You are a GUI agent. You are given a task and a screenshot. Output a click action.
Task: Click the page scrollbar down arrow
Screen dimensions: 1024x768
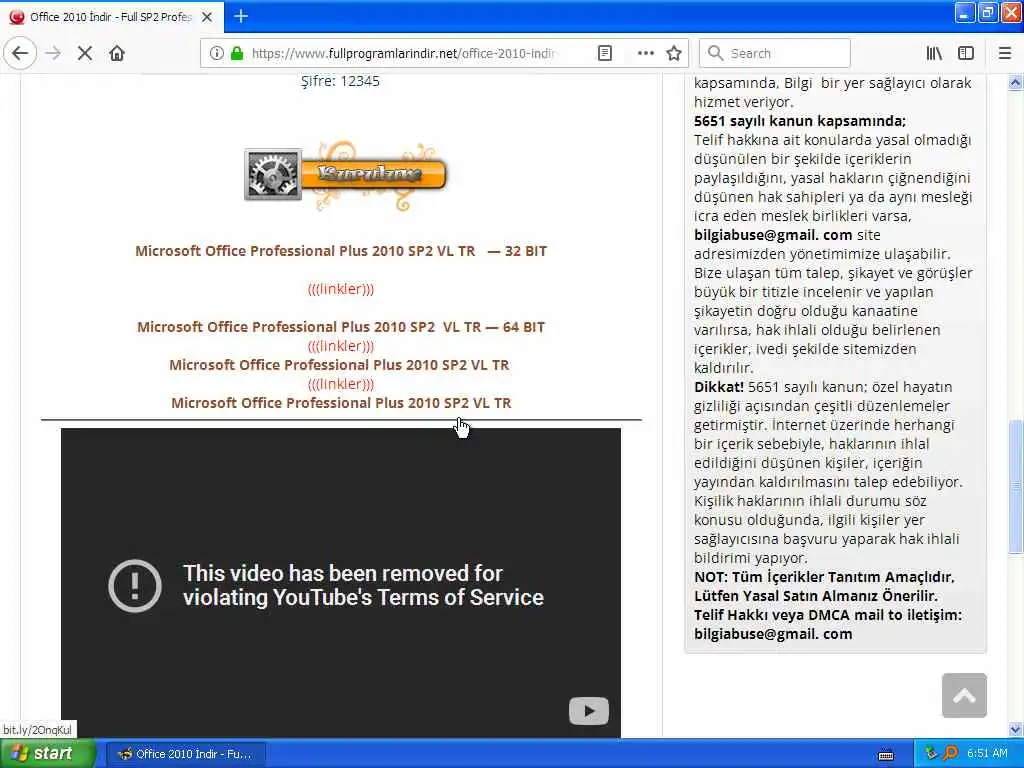(x=1016, y=729)
